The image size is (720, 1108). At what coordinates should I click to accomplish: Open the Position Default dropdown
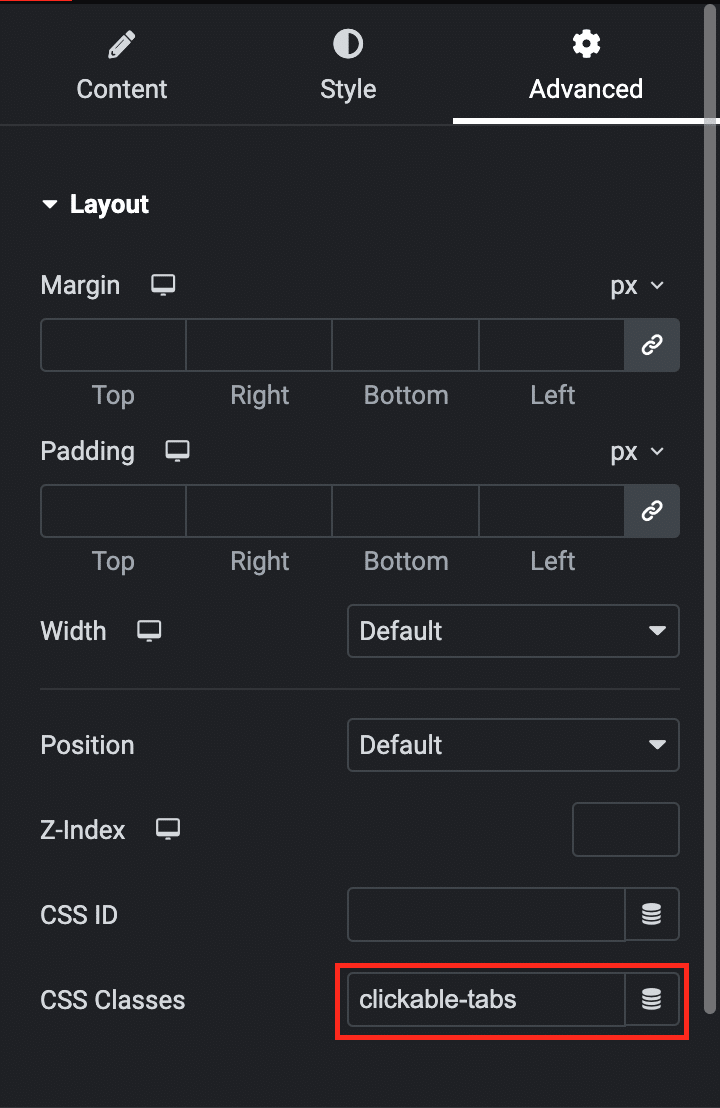(x=513, y=745)
